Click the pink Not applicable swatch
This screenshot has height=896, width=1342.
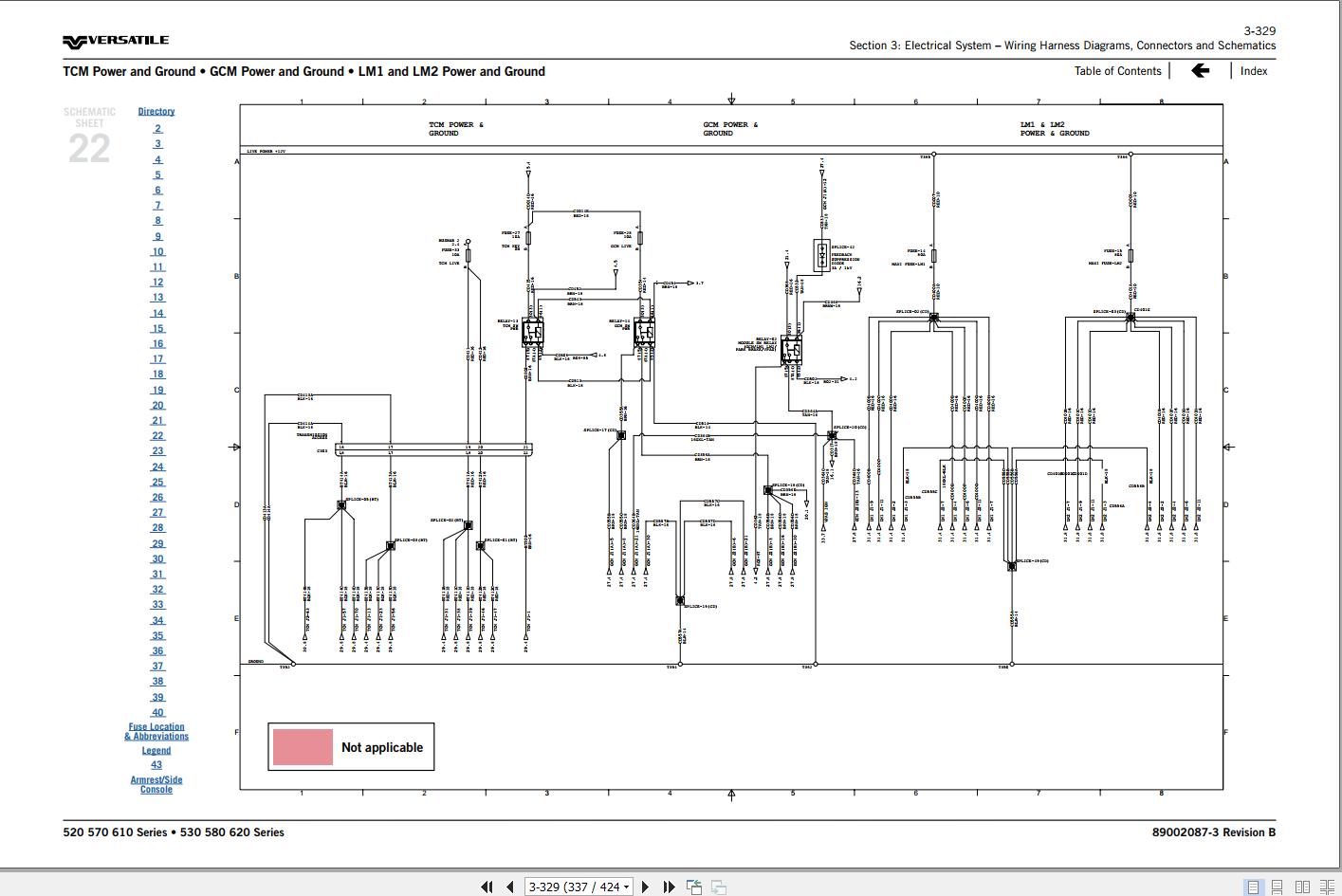(303, 747)
